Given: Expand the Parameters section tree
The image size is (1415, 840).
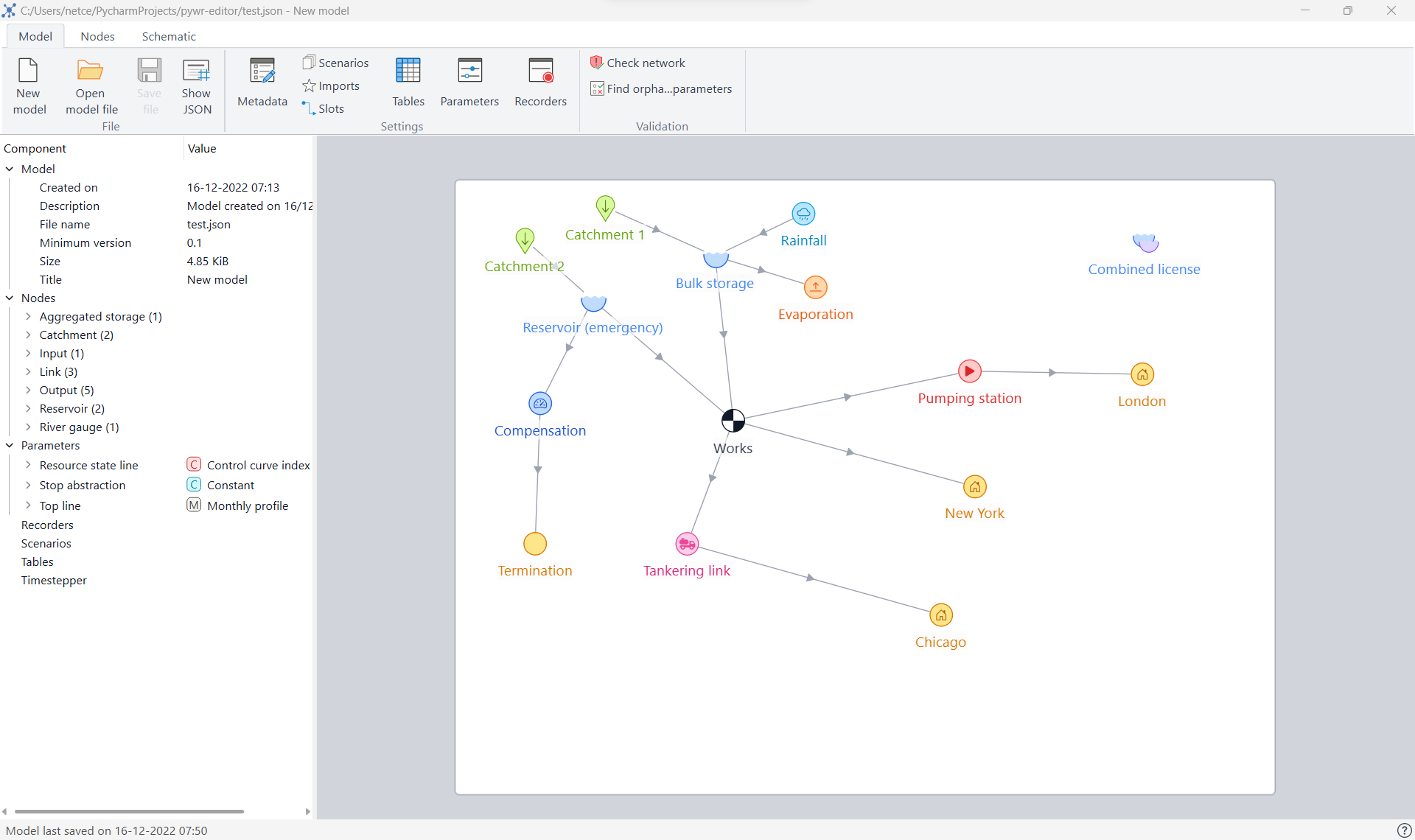Looking at the screenshot, I should click(9, 445).
